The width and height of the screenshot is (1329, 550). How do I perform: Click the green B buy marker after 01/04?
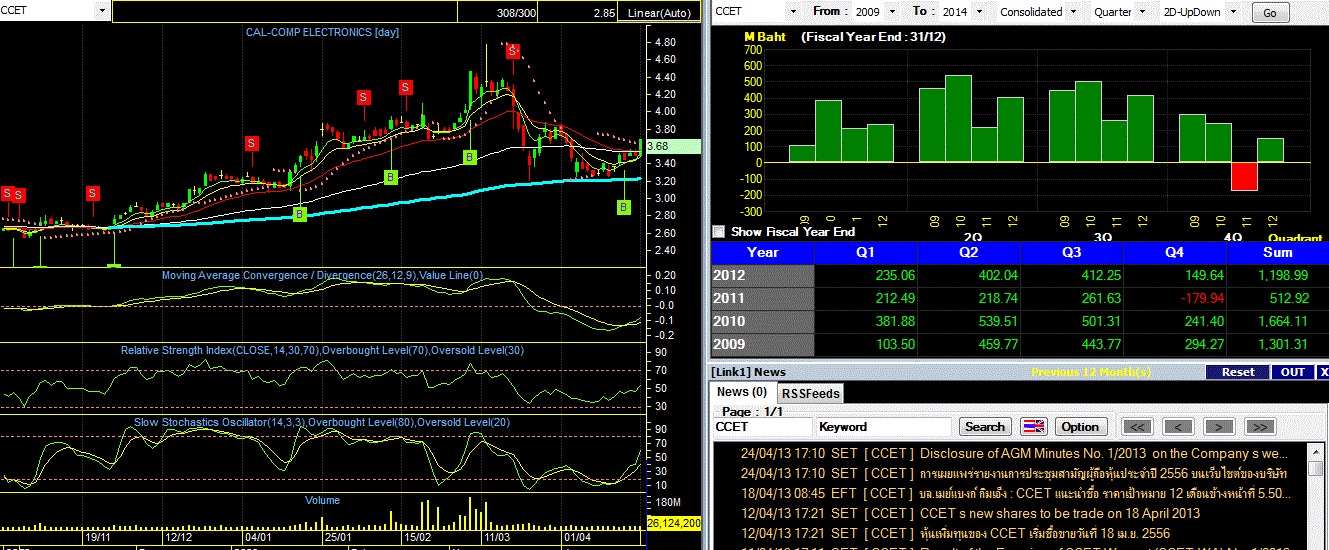pos(623,207)
